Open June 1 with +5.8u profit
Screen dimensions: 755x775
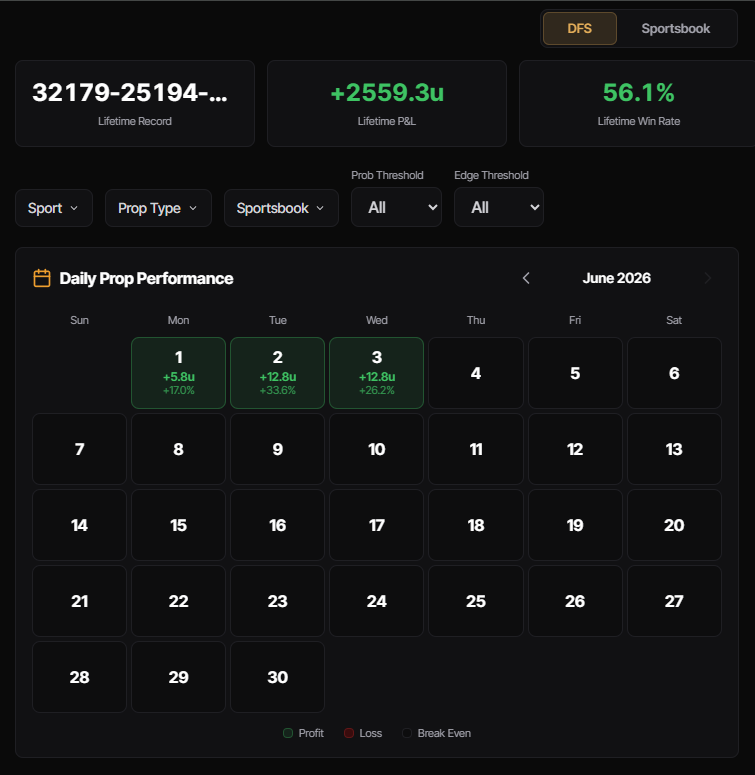coord(178,373)
